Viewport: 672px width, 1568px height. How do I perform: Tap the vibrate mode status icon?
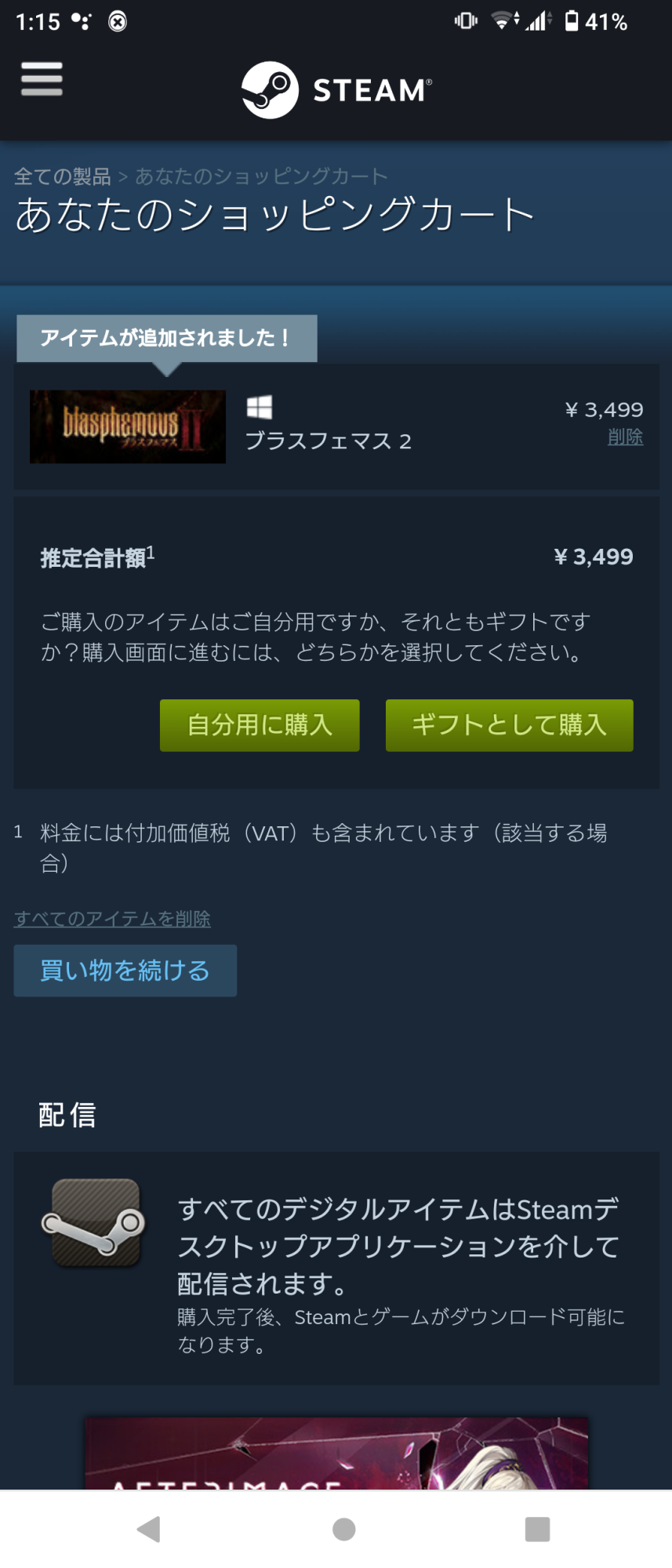pos(466,21)
